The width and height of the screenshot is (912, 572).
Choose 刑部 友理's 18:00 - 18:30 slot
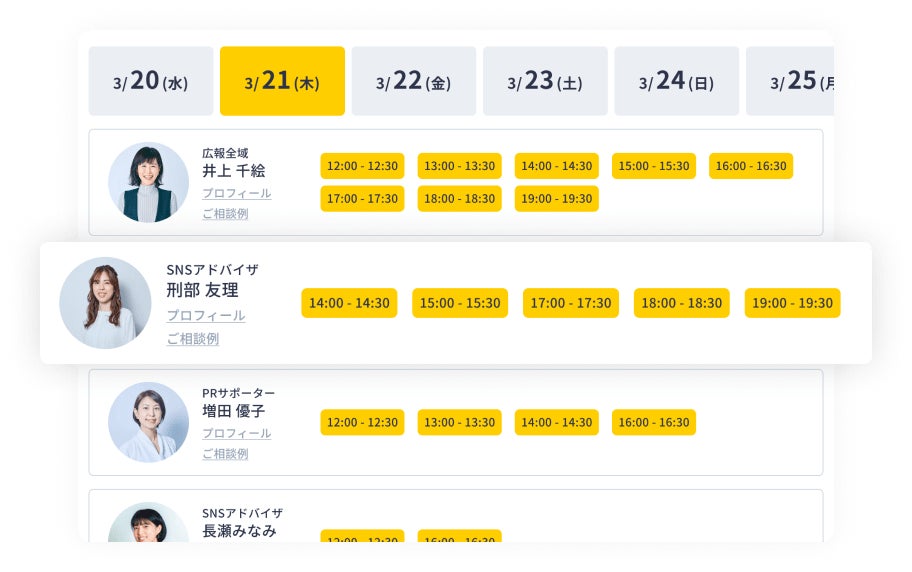pyautogui.click(x=681, y=303)
